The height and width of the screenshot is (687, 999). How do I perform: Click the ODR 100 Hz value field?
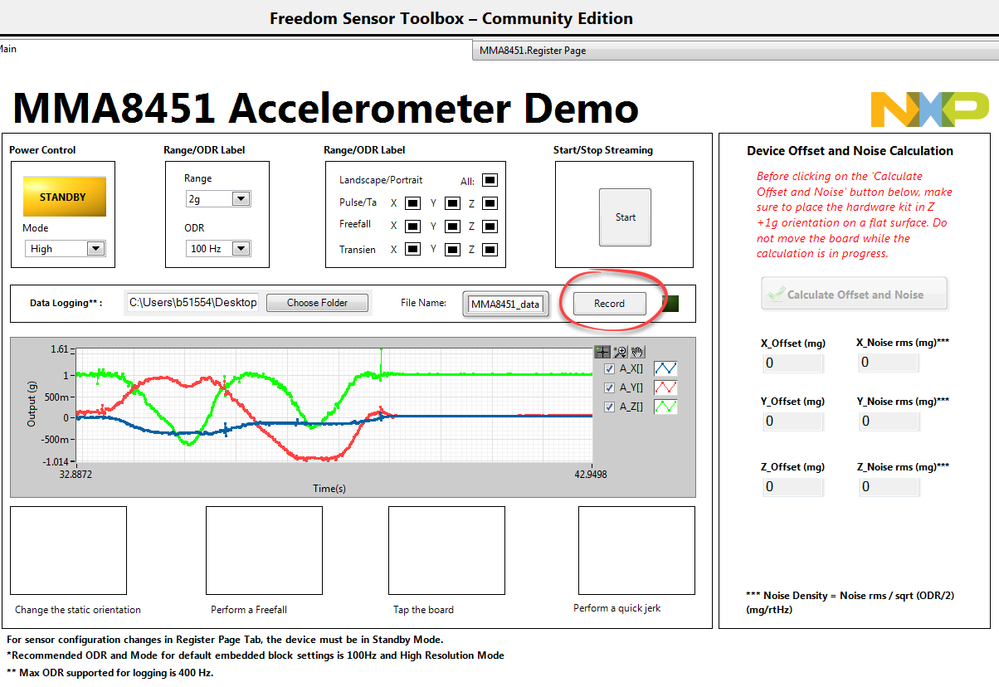tap(209, 249)
